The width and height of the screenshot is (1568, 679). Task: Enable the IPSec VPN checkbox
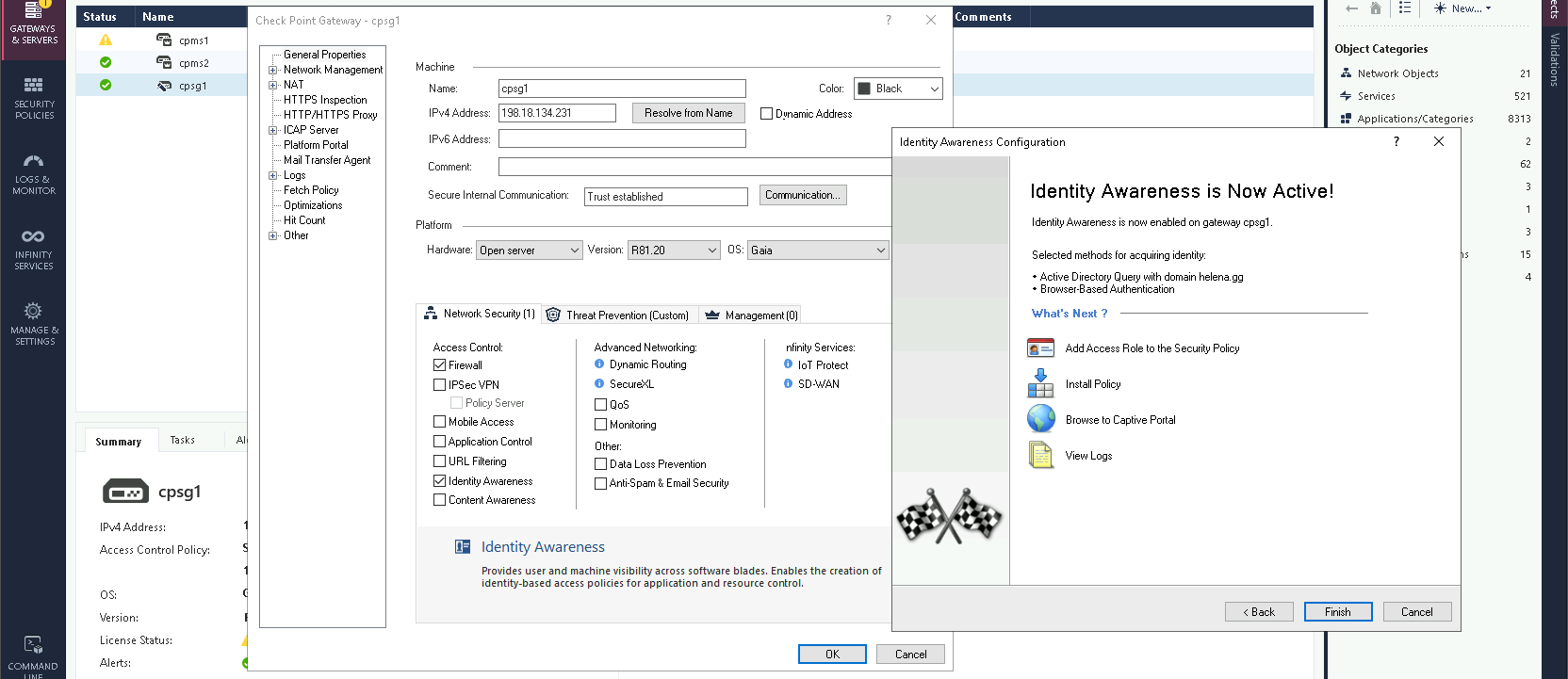pos(439,385)
